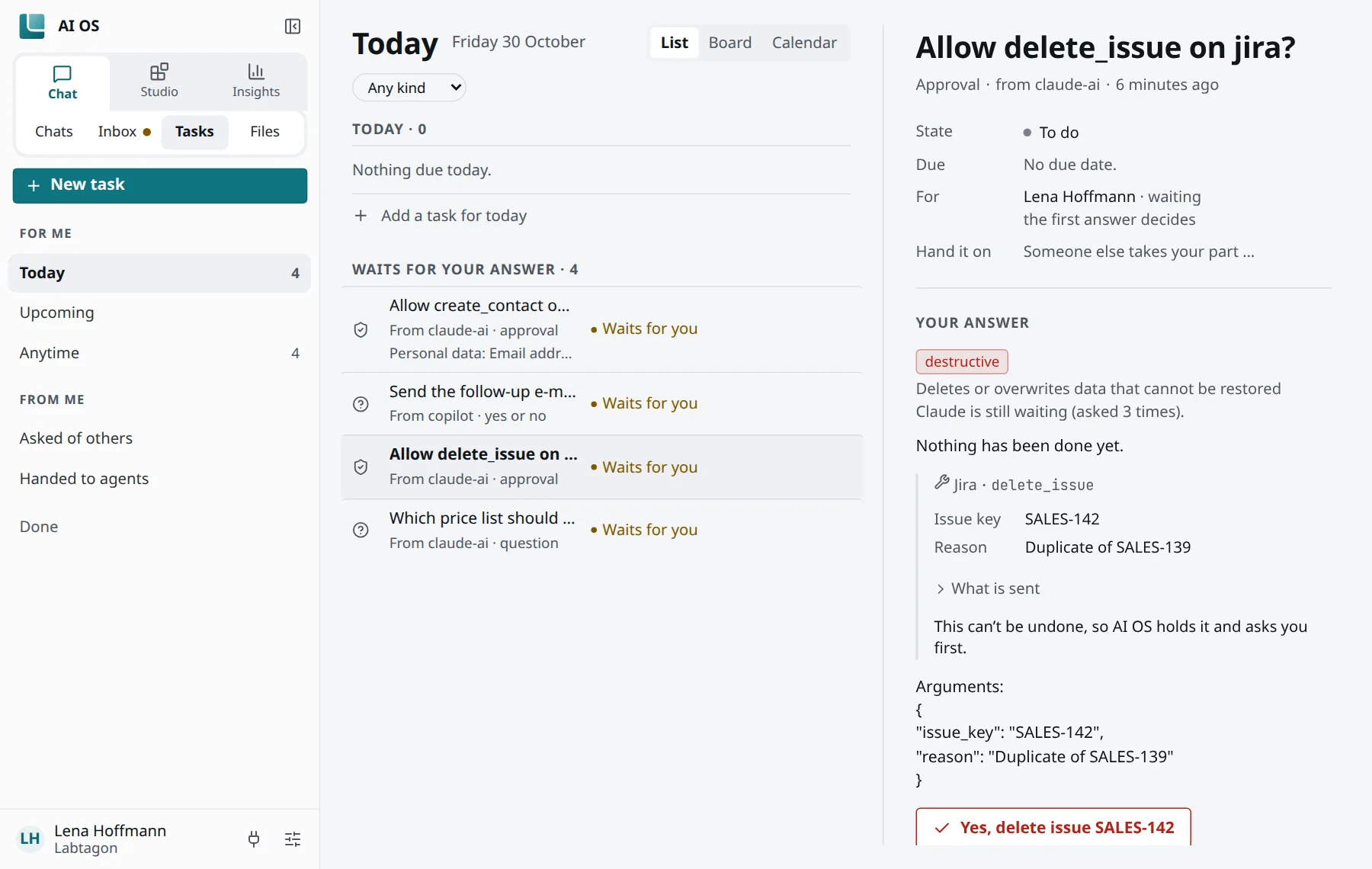Switch to Calendar view

(x=804, y=43)
